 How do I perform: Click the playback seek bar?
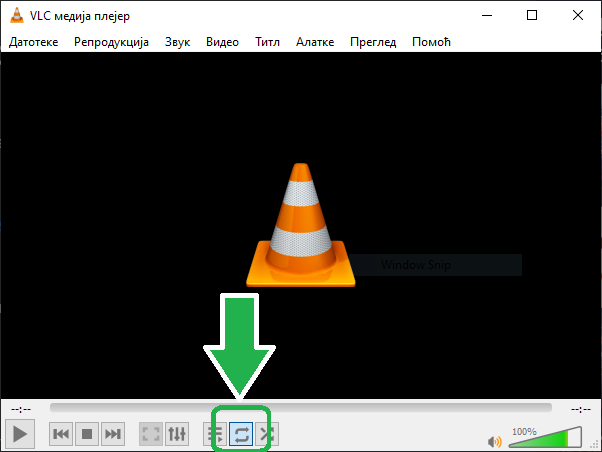pos(301,407)
